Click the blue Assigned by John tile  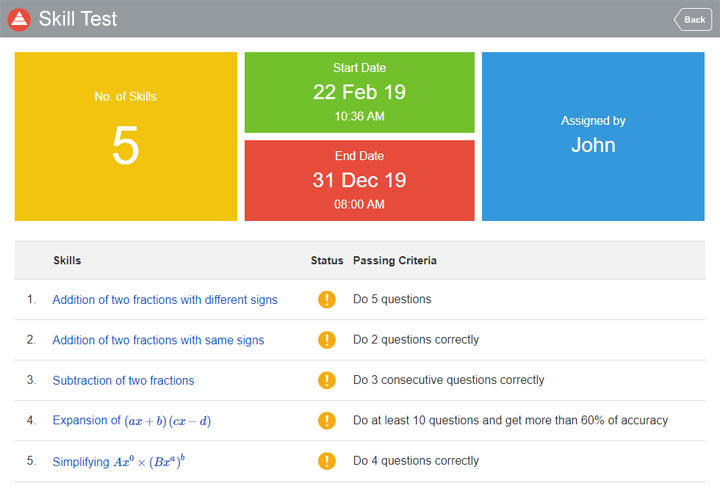pos(593,136)
